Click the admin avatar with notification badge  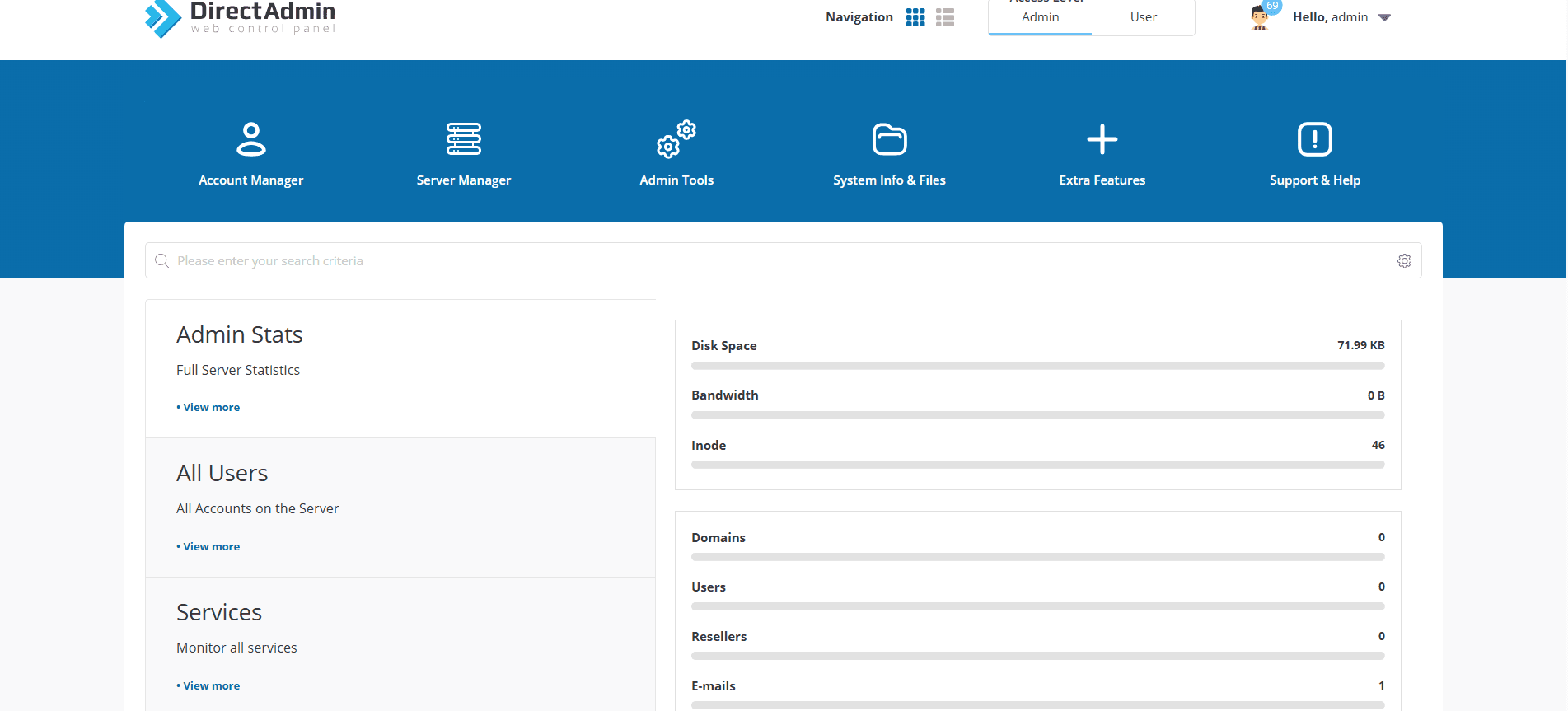point(1260,17)
